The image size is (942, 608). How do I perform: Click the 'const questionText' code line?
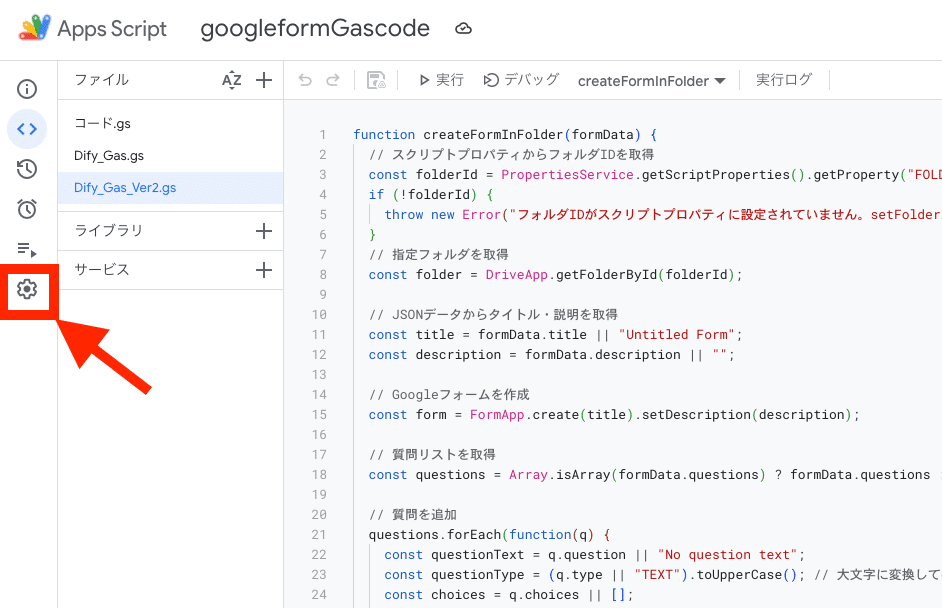tap(594, 555)
